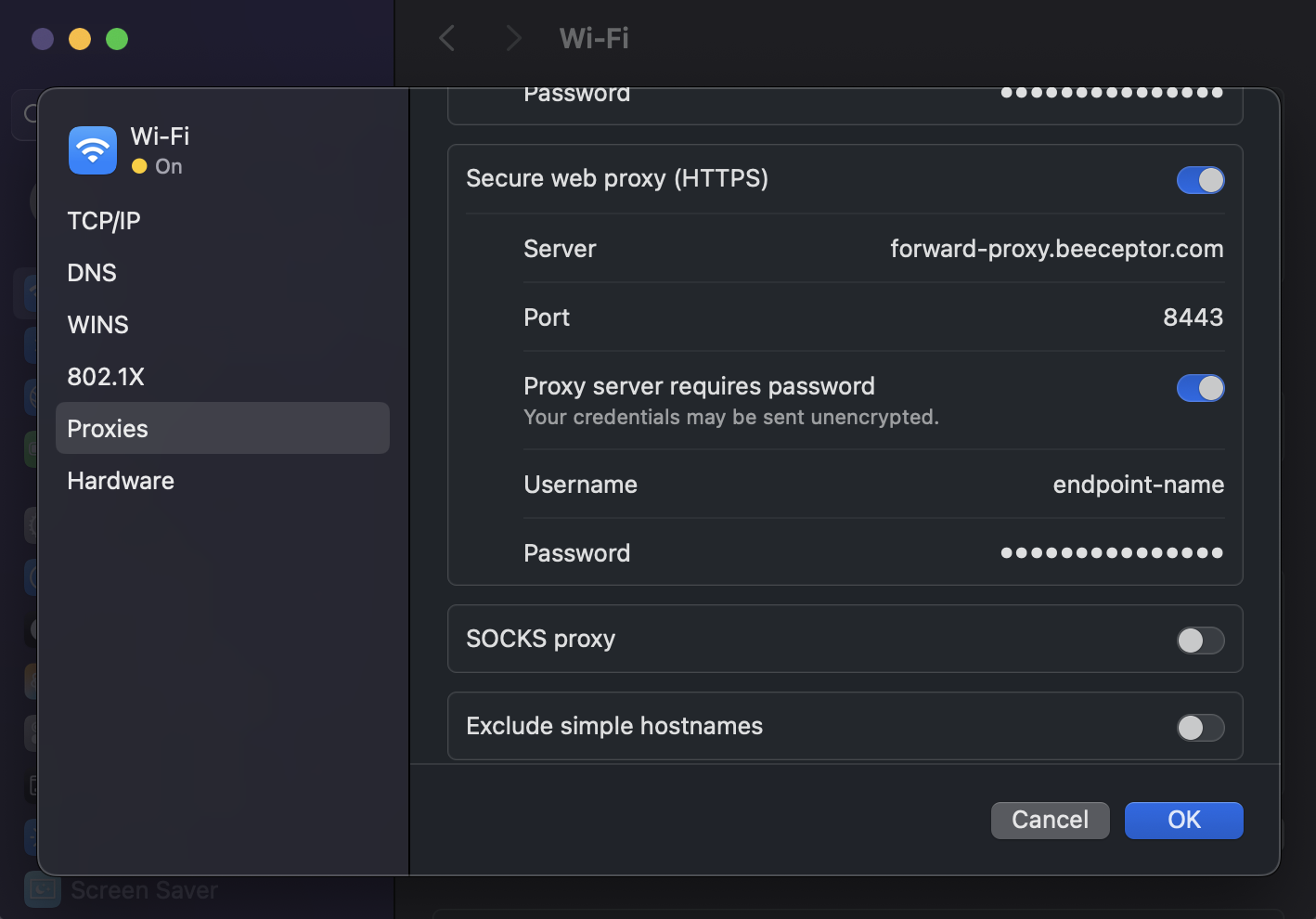Switch to the TCP/IP settings pane
The image size is (1316, 919).
point(103,220)
